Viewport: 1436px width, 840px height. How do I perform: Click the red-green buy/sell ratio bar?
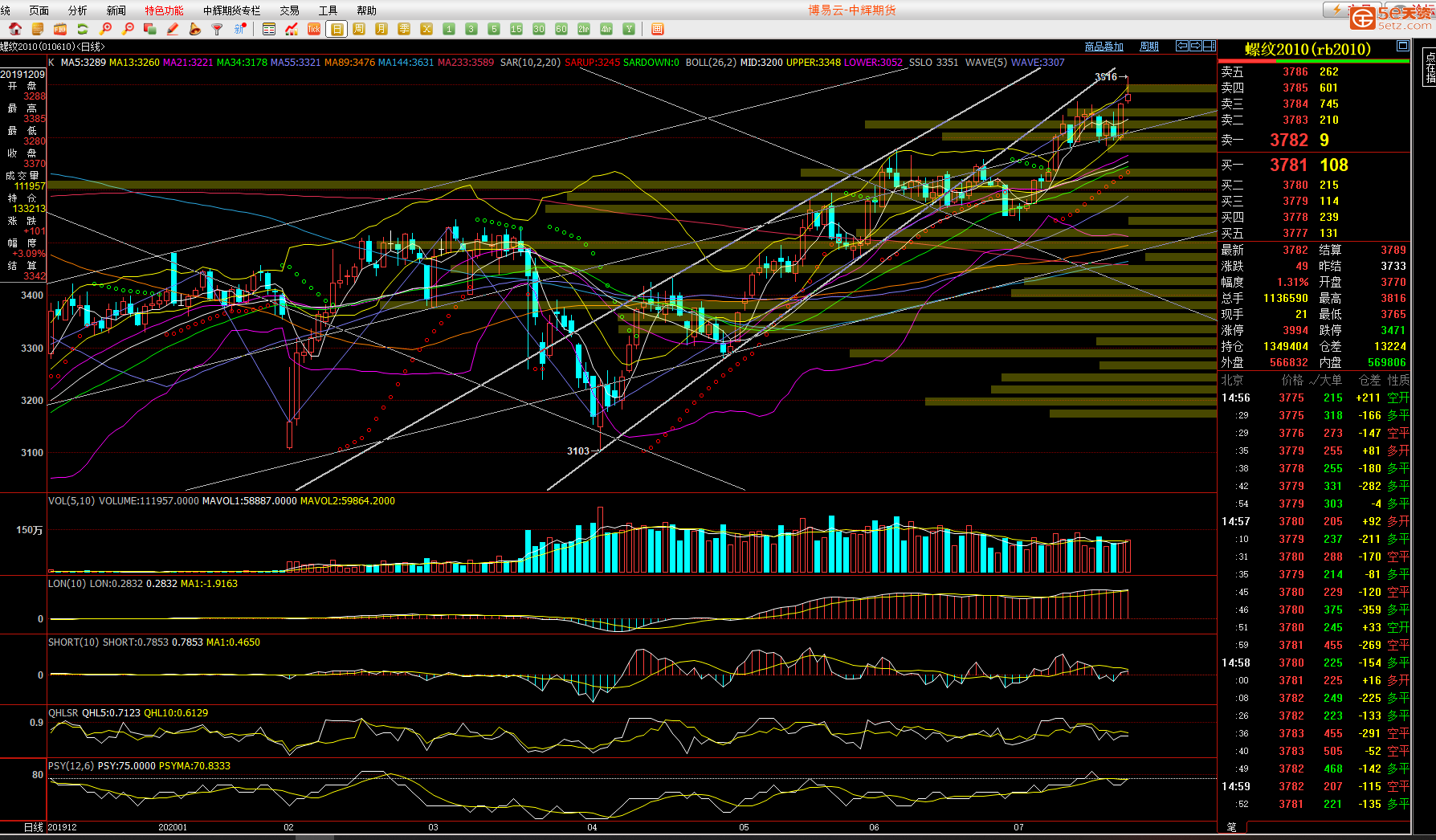pyautogui.click(x=1314, y=61)
